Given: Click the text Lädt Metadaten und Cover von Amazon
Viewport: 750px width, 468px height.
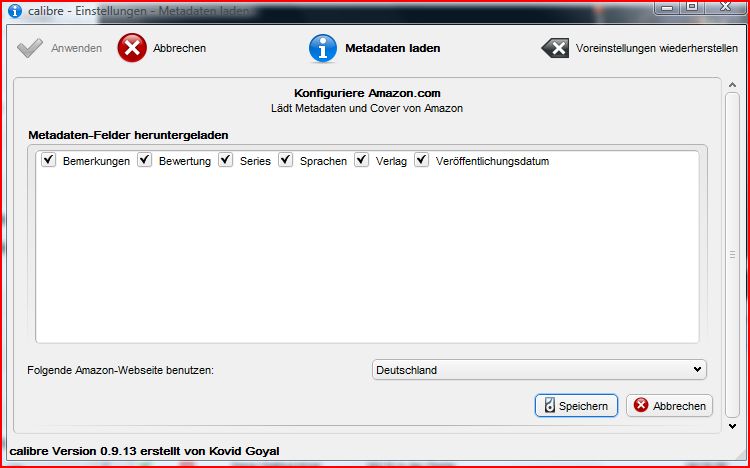Looking at the screenshot, I should pos(367,108).
